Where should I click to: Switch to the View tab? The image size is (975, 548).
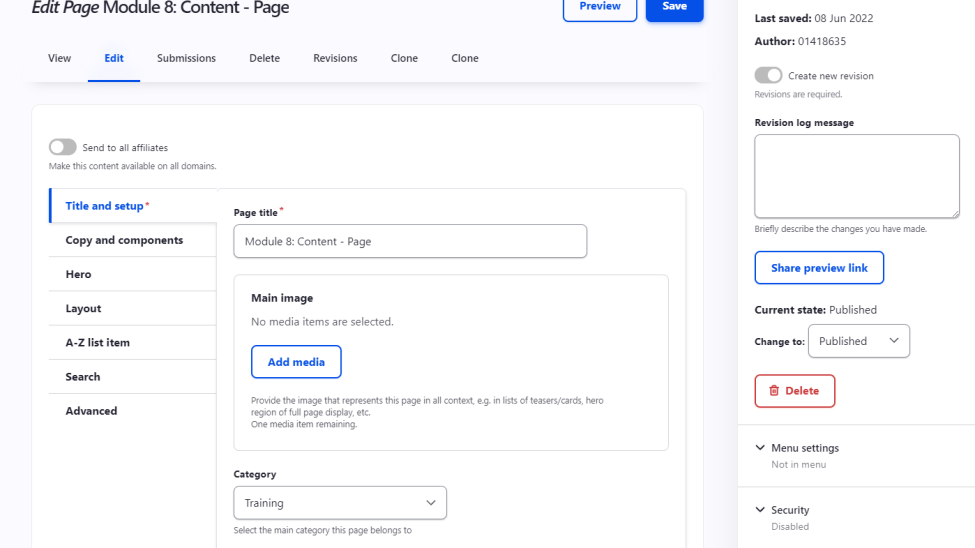[x=60, y=58]
